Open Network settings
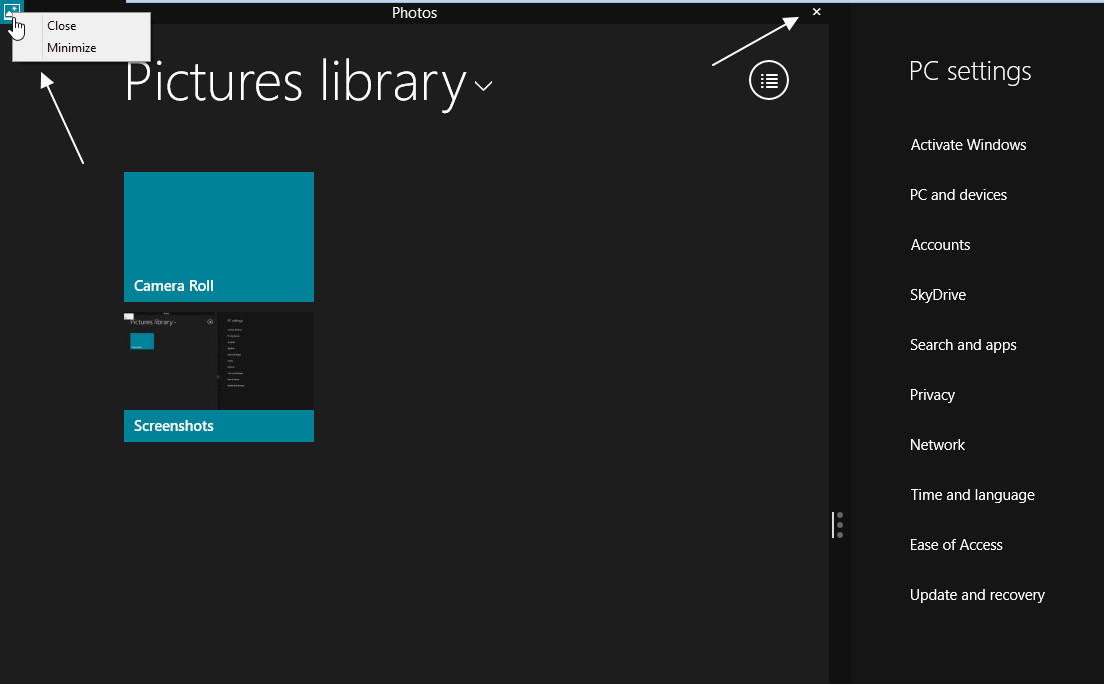Viewport: 1104px width, 684px height. 937,445
